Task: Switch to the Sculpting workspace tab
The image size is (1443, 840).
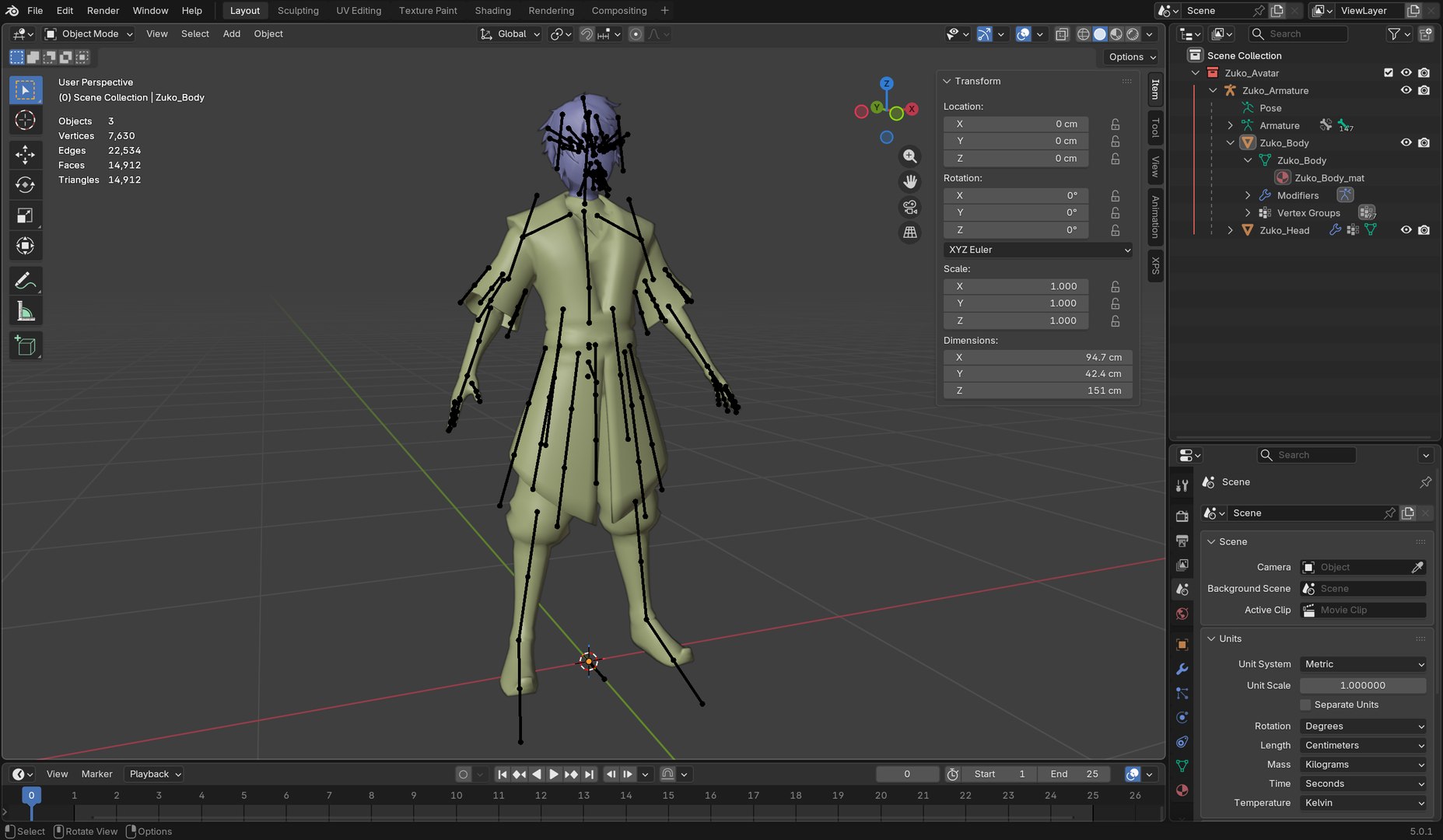Action: [x=298, y=11]
